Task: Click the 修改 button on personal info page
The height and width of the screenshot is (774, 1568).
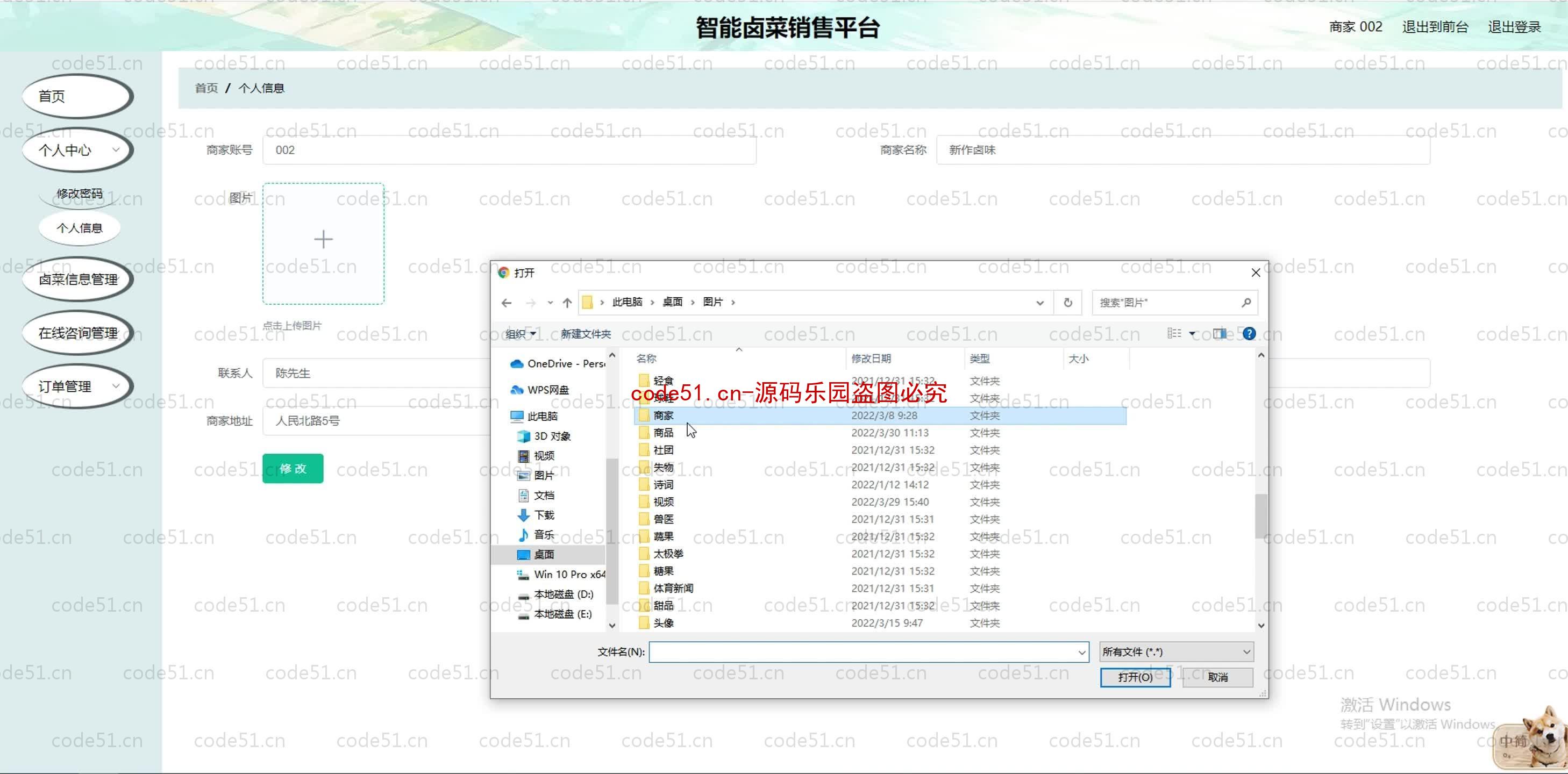Action: pos(292,468)
